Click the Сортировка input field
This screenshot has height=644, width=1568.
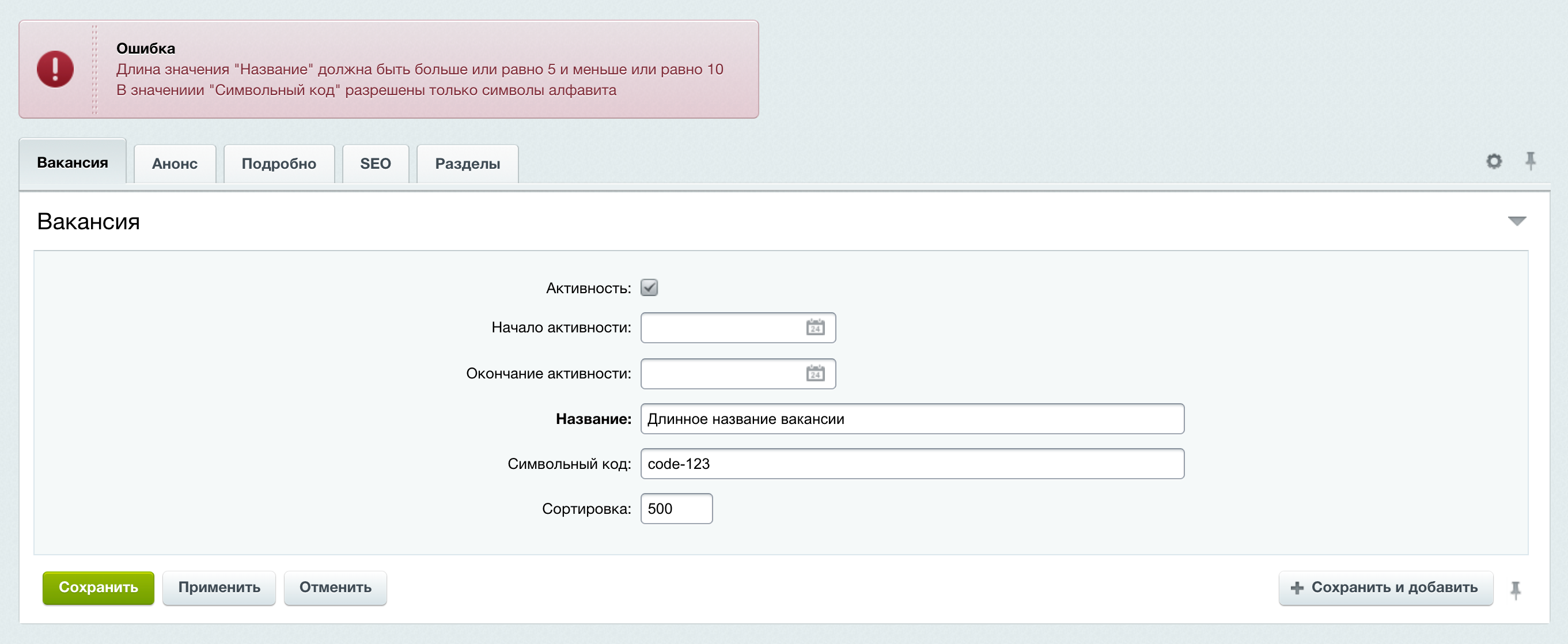click(x=676, y=509)
